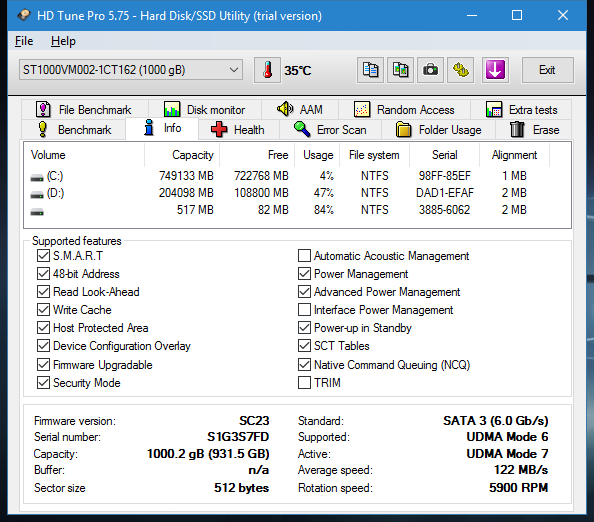Open the ST1000VM002 drive selection dropdown
Viewport: 594px width, 522px height.
(x=131, y=70)
